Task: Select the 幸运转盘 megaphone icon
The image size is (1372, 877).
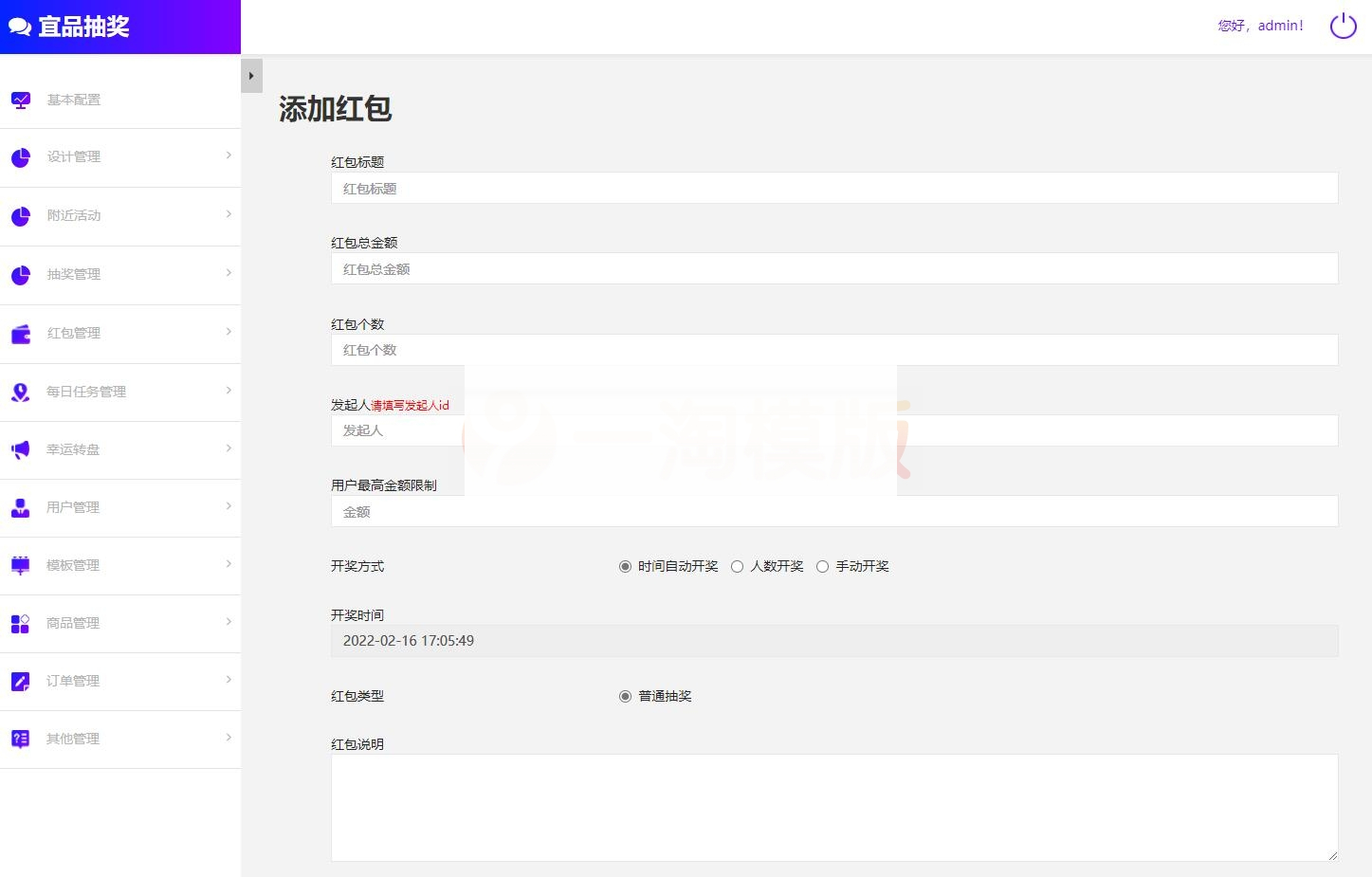Action: (x=20, y=448)
